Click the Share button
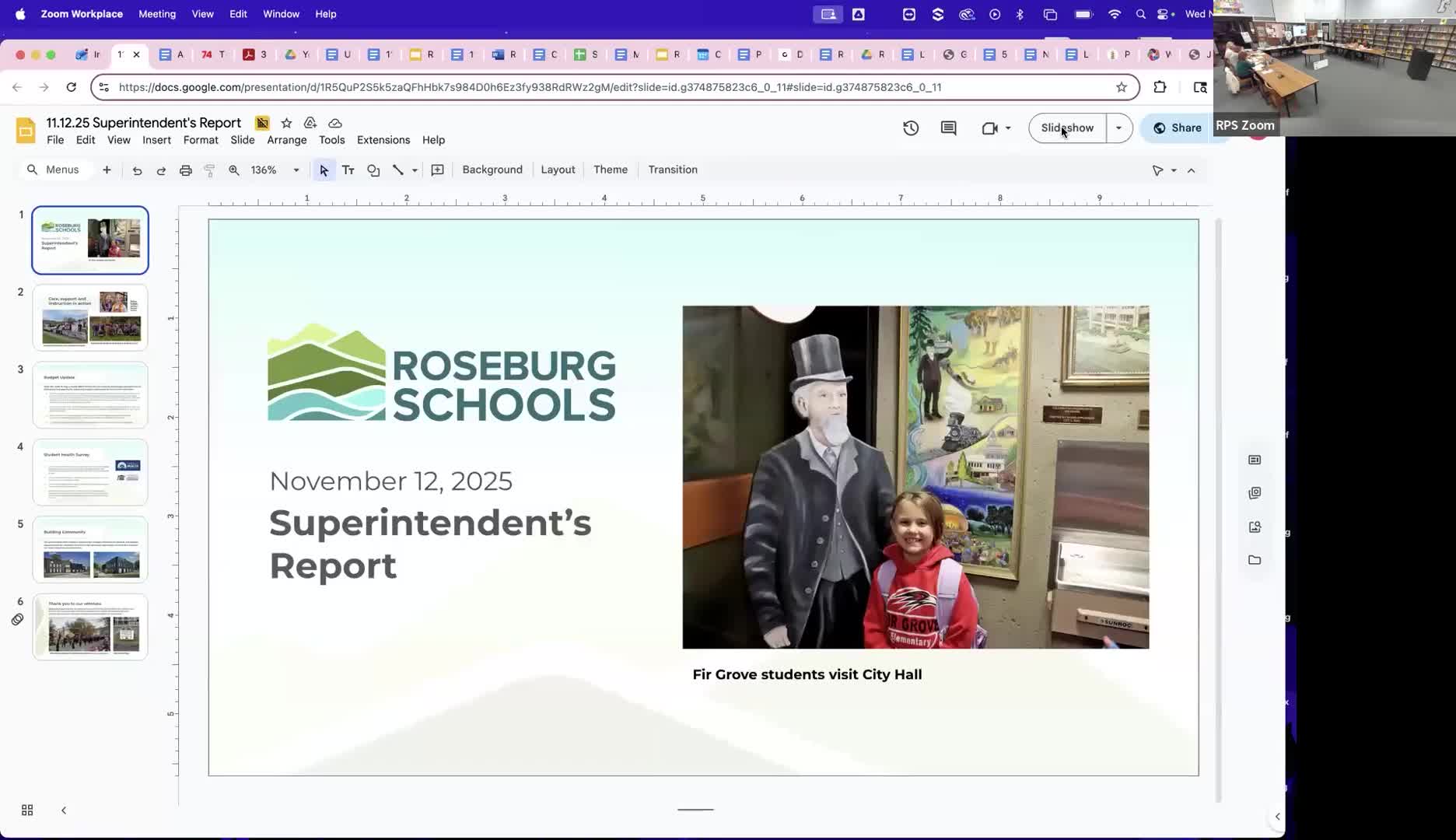The width and height of the screenshot is (1456, 840). [x=1177, y=128]
